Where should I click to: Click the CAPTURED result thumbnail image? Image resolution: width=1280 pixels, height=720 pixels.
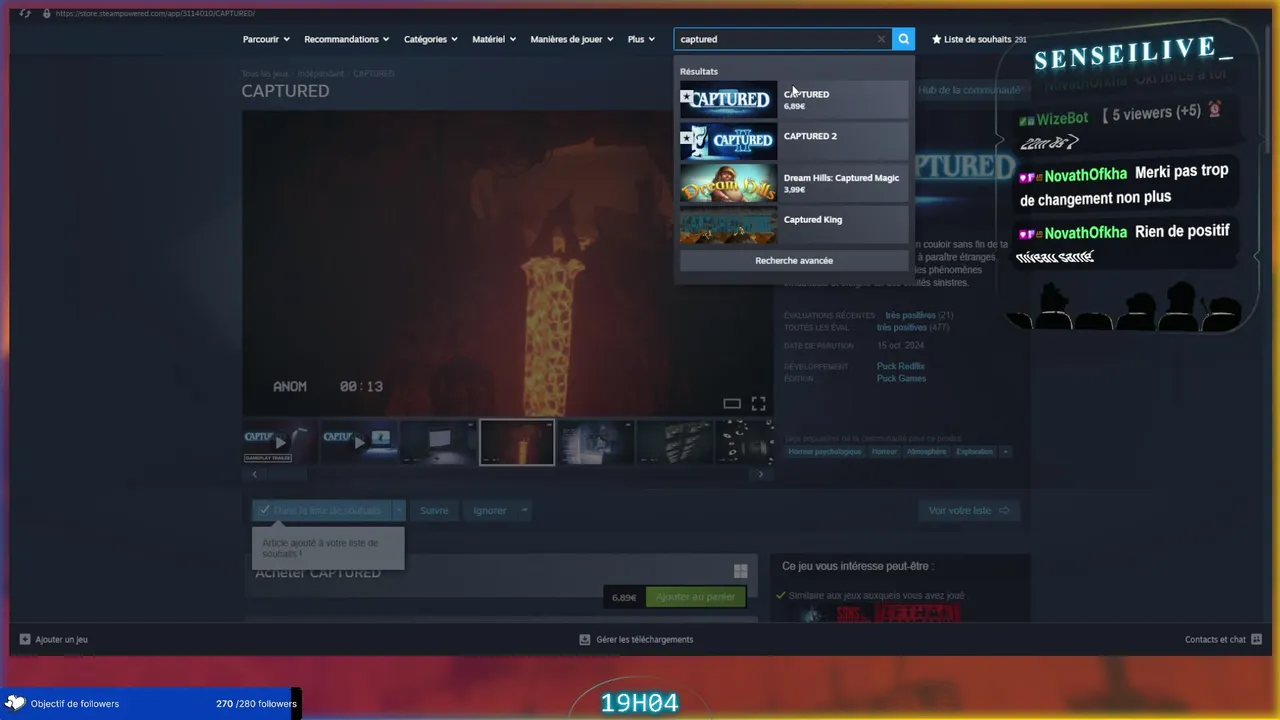pos(728,99)
